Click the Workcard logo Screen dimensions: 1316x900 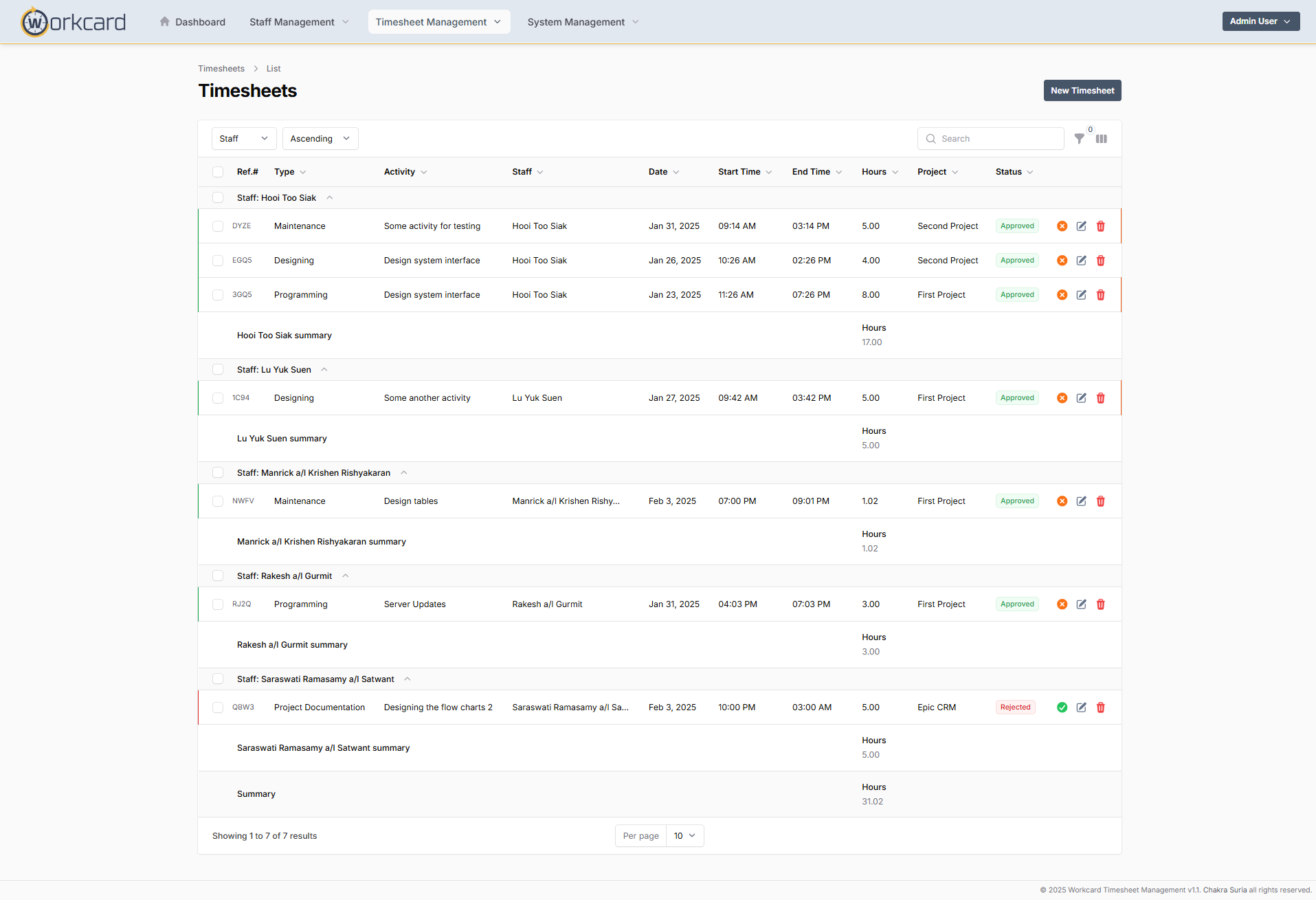point(74,22)
